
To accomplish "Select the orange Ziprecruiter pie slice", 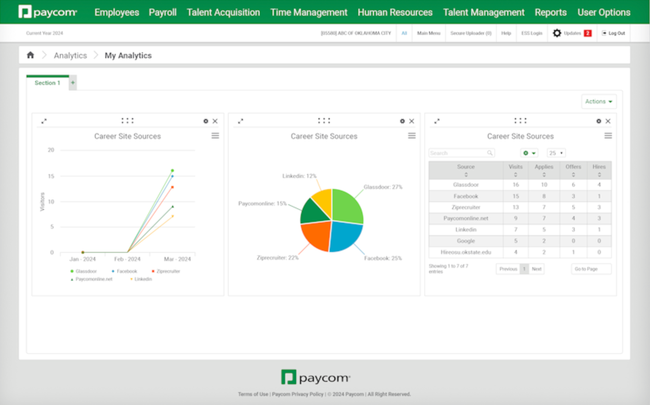I will point(316,235).
